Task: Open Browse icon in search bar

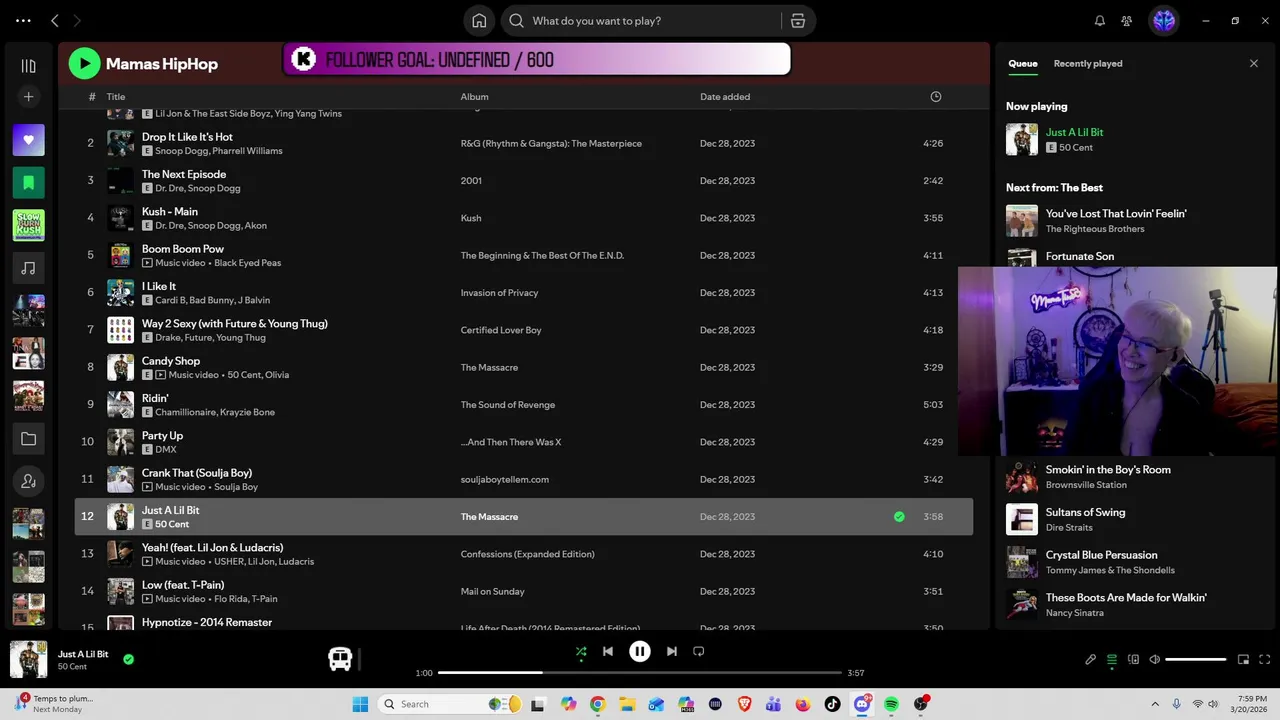Action: pyautogui.click(x=797, y=21)
